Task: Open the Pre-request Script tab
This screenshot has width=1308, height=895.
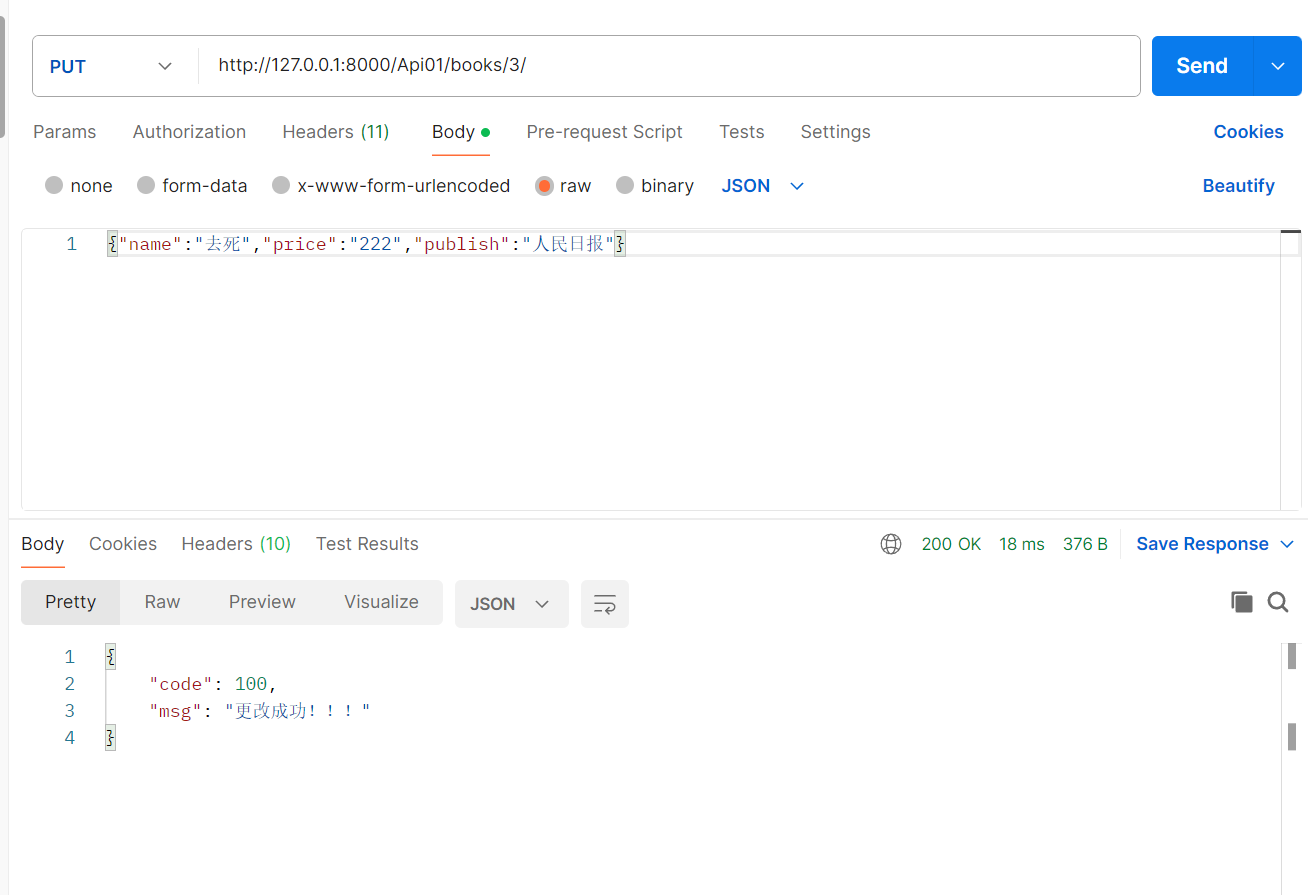Action: 605,132
